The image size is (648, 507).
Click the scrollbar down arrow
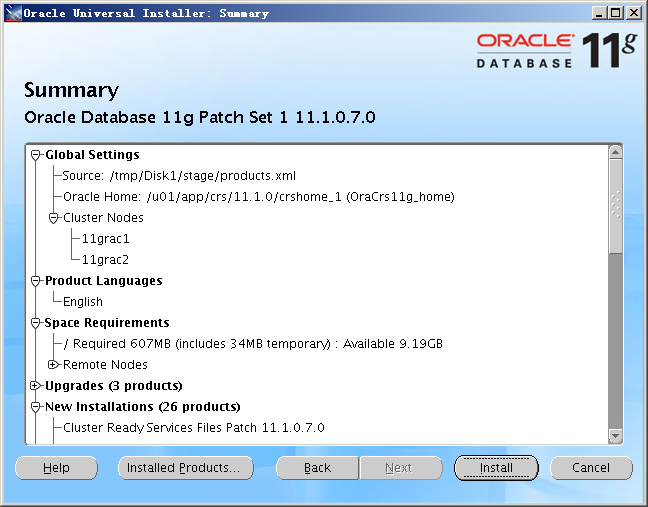615,436
